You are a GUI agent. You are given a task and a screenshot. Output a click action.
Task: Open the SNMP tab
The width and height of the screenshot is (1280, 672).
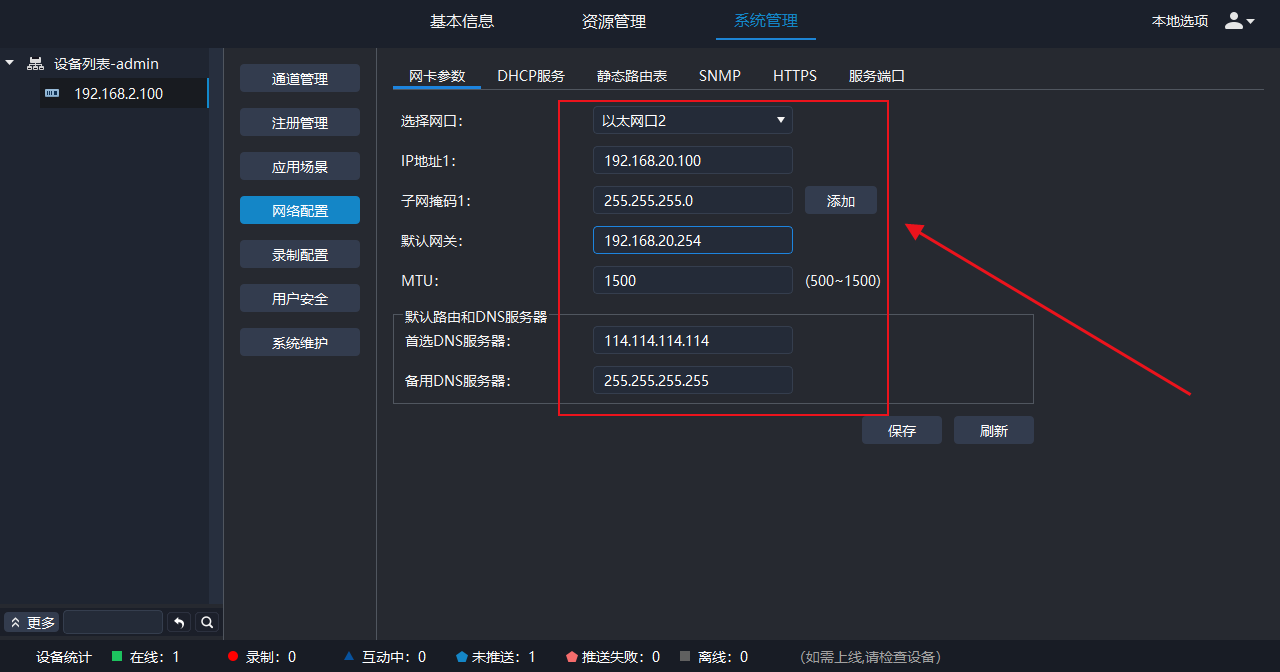[720, 76]
